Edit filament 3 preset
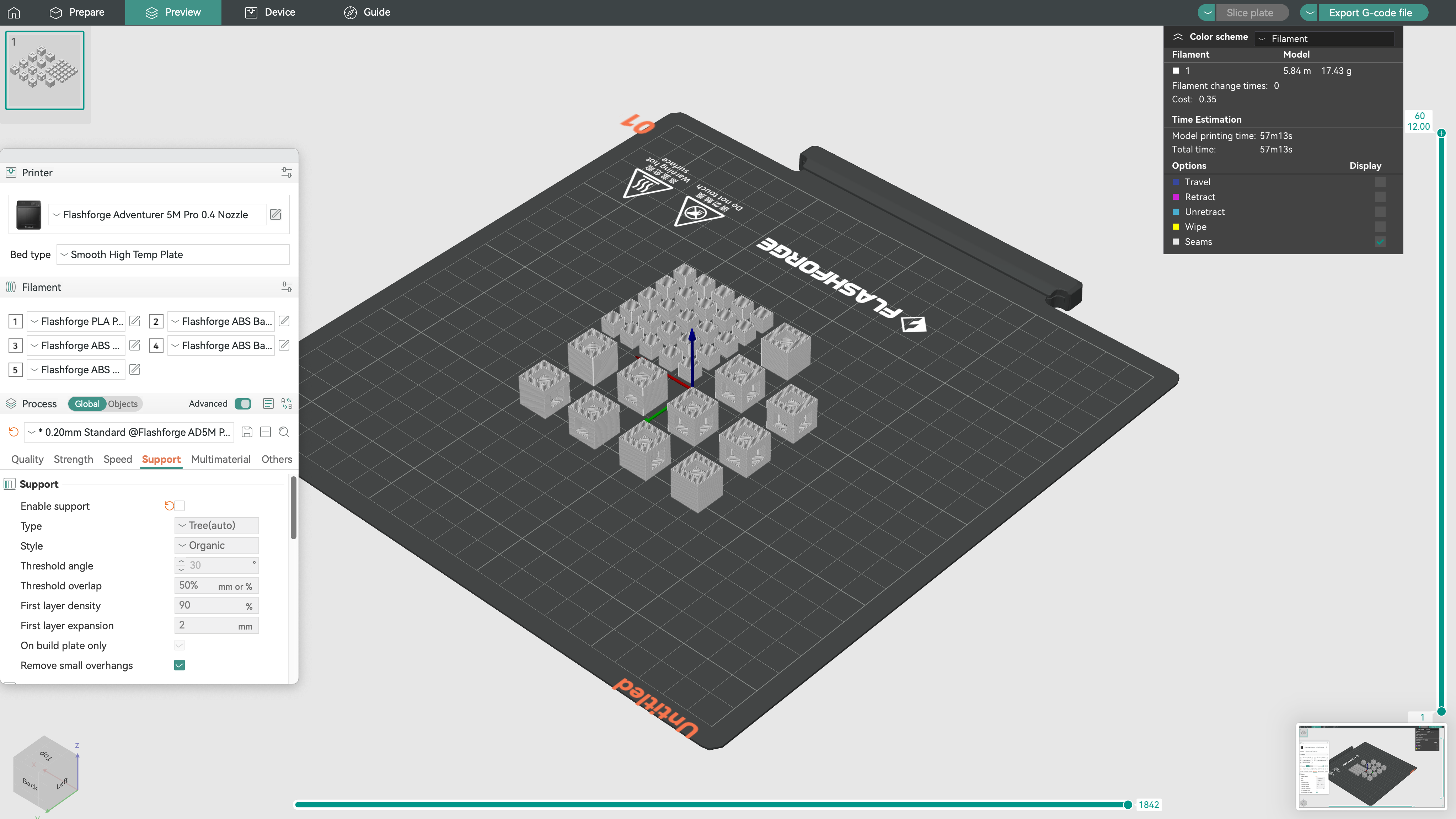1456x819 pixels. click(x=134, y=346)
